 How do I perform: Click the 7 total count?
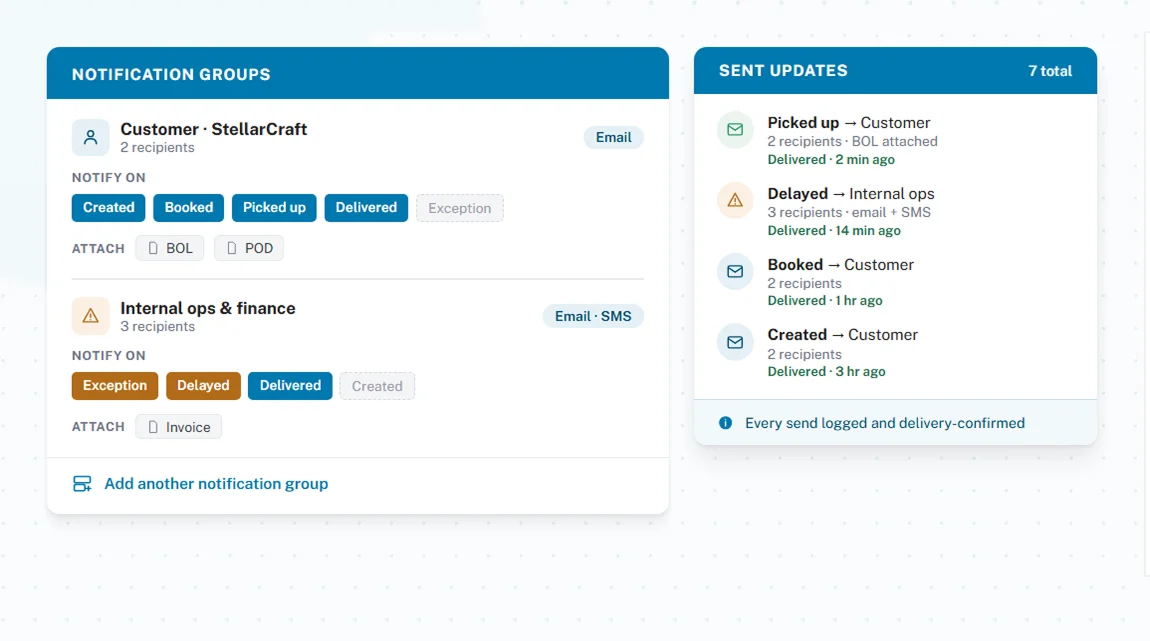1050,71
